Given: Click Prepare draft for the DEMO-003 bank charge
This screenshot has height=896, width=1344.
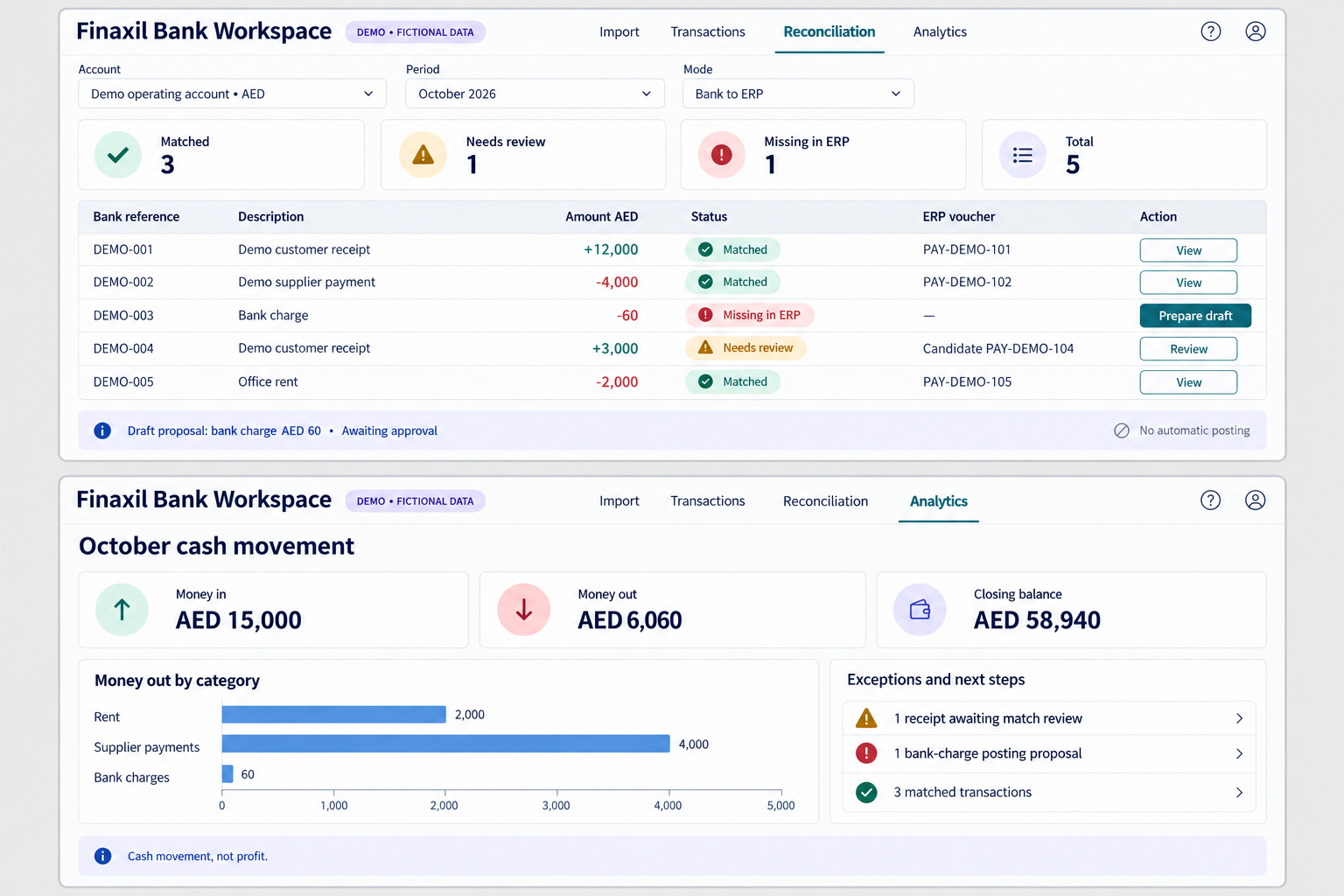Looking at the screenshot, I should pyautogui.click(x=1195, y=316).
